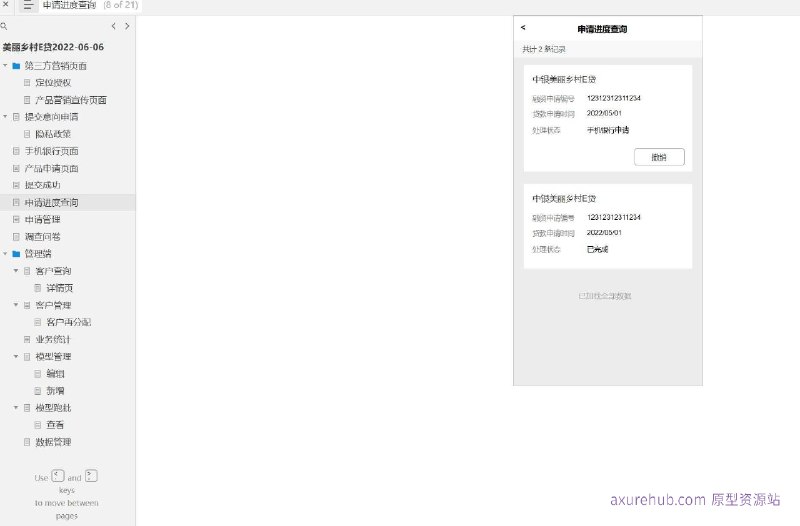Open the 数据管理 page
The image size is (800, 526).
point(53,442)
